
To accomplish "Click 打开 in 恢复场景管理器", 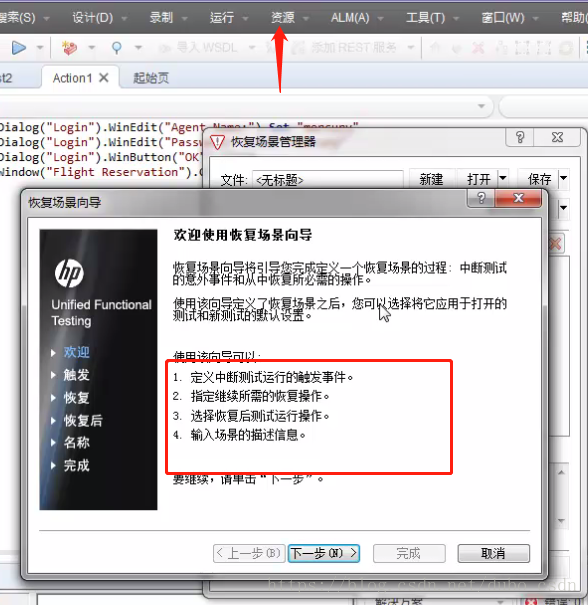I will (478, 179).
